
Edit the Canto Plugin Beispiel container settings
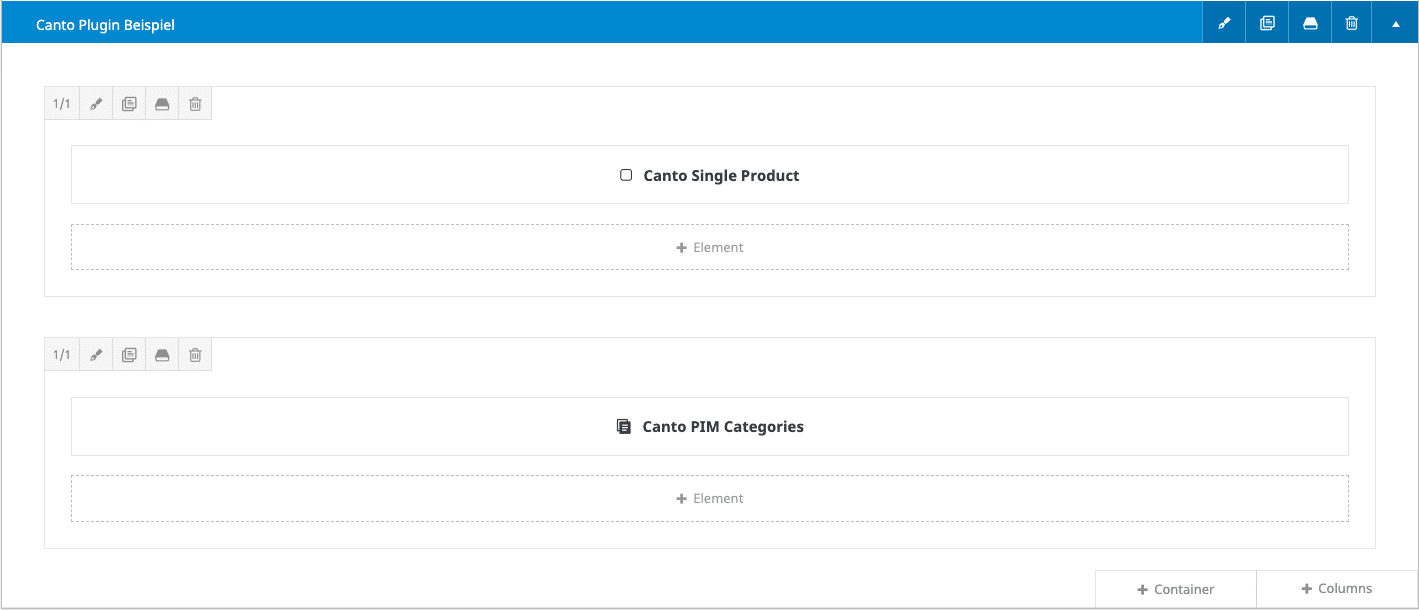point(1224,23)
